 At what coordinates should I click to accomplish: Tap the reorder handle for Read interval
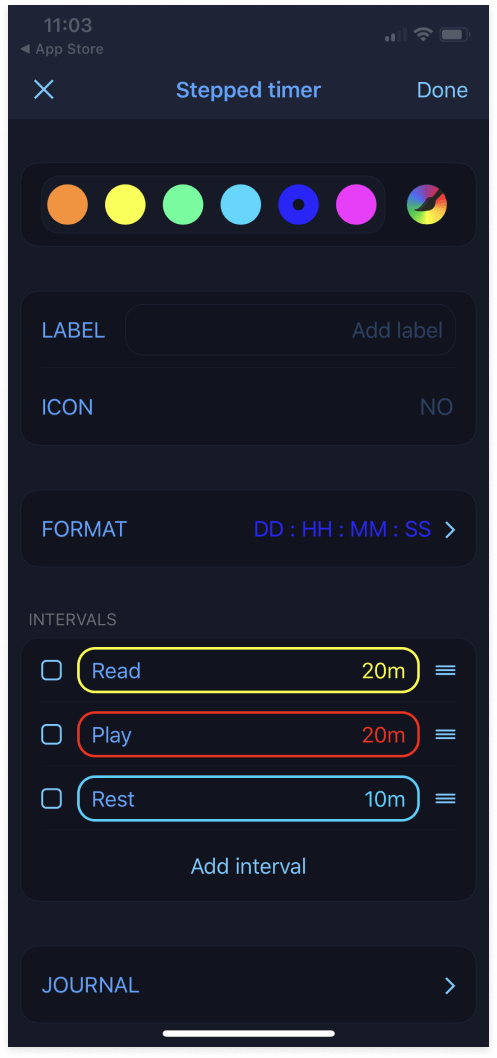tap(445, 671)
